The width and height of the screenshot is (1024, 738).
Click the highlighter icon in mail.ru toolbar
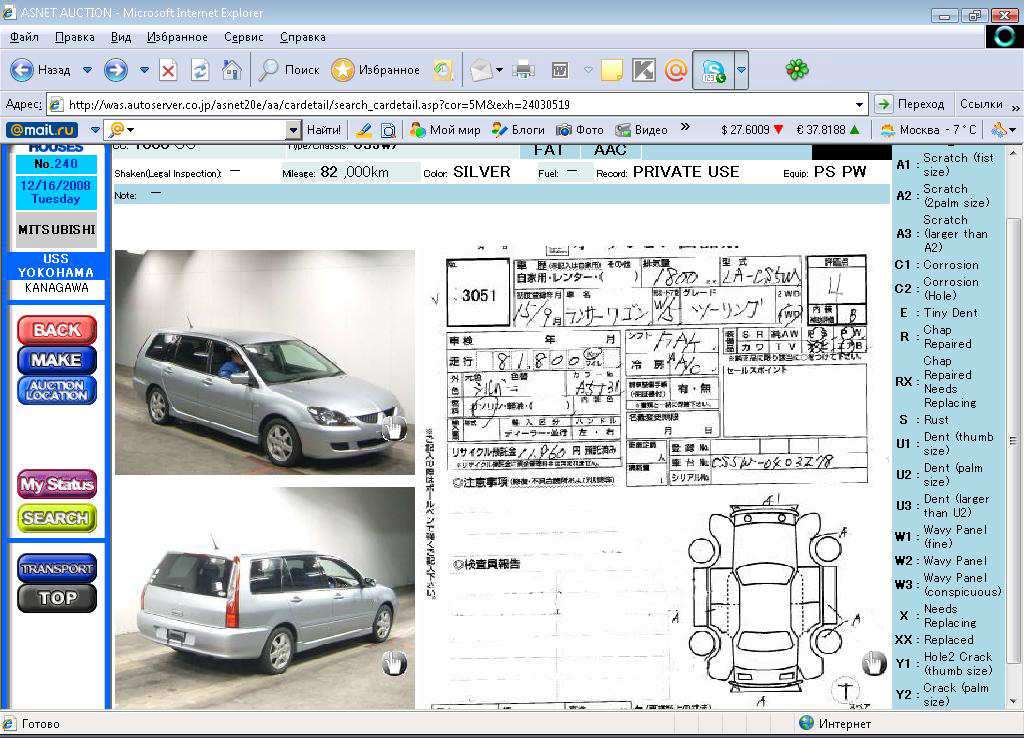click(x=364, y=130)
